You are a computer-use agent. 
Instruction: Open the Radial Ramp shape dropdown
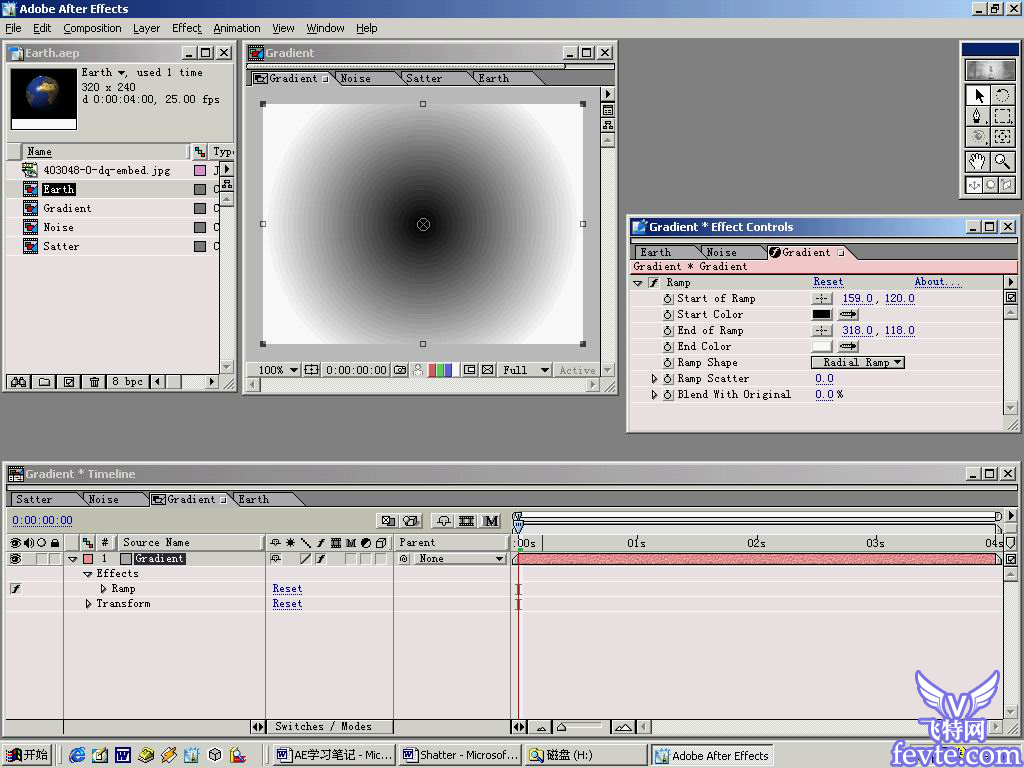tap(857, 362)
